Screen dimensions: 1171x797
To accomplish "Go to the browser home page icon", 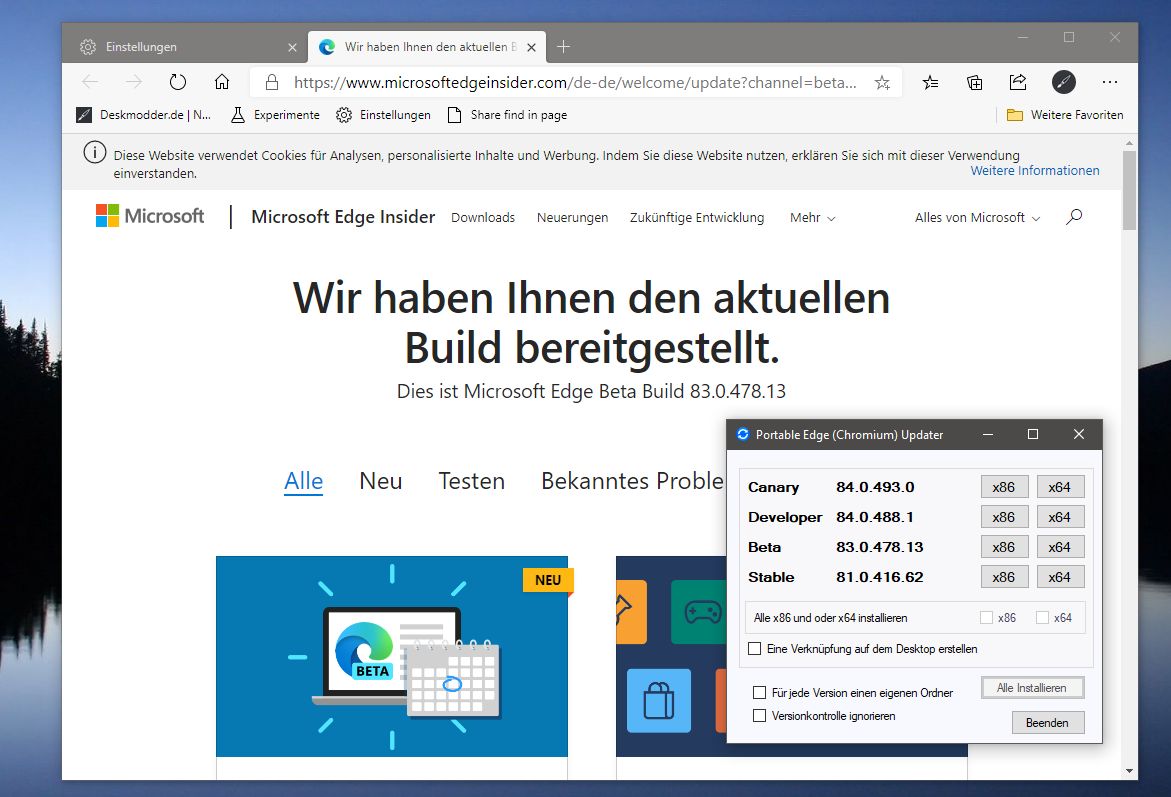I will [222, 82].
